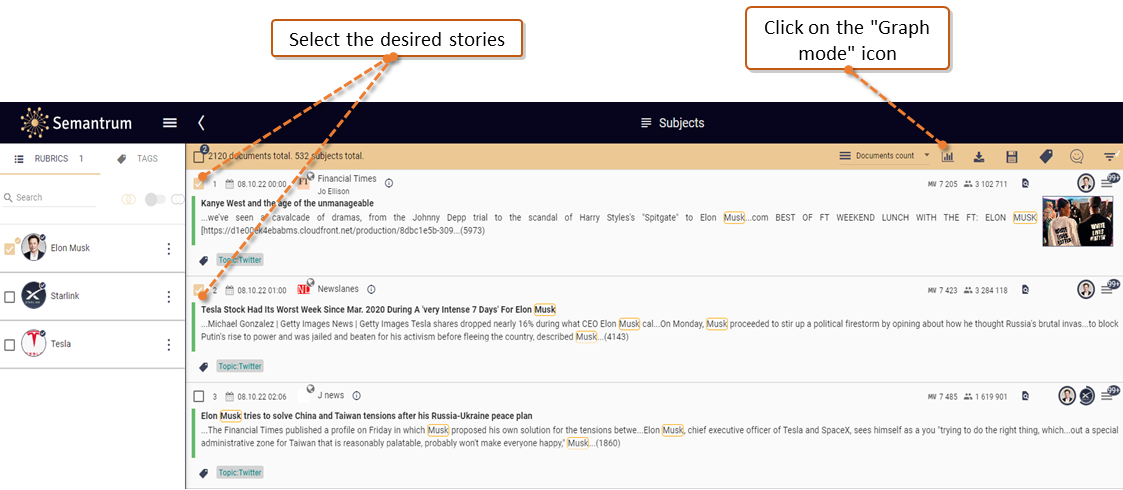Select the Starlink rubric logo
Viewport: 1123px width, 490px height.
pos(33,296)
